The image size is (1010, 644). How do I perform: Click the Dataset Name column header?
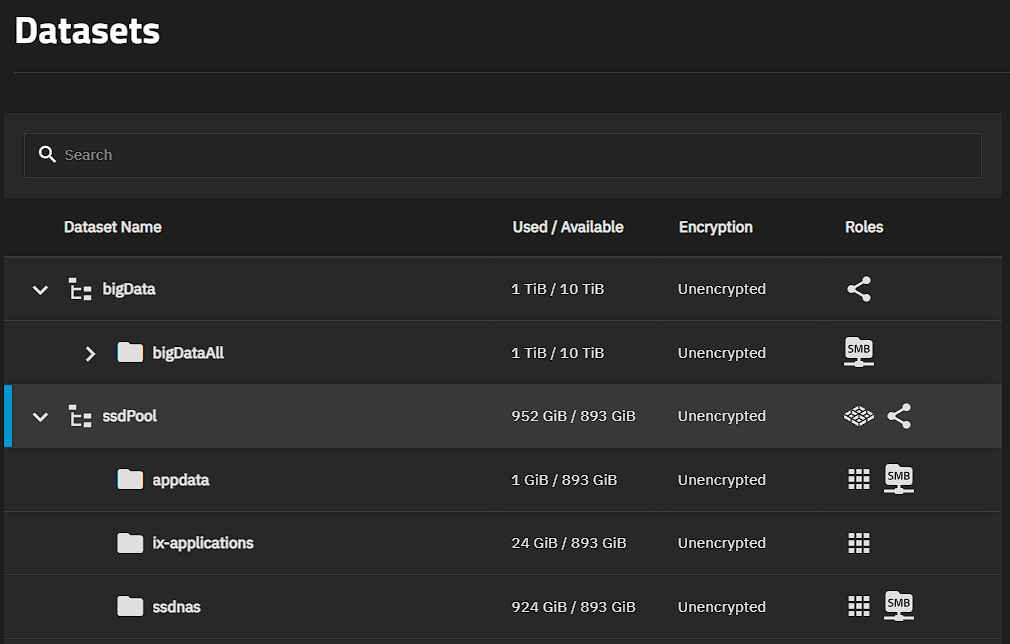(113, 227)
